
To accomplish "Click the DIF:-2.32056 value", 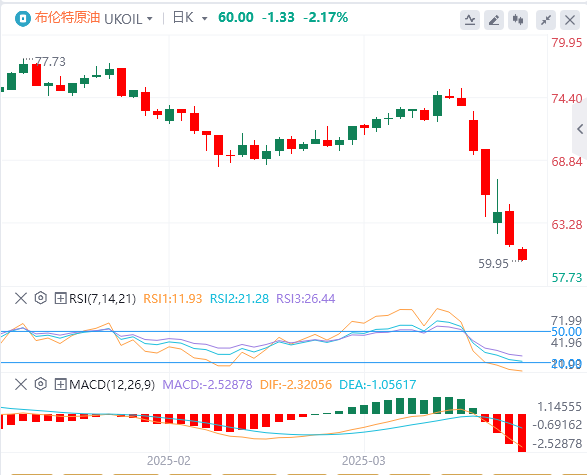I will coord(296,384).
